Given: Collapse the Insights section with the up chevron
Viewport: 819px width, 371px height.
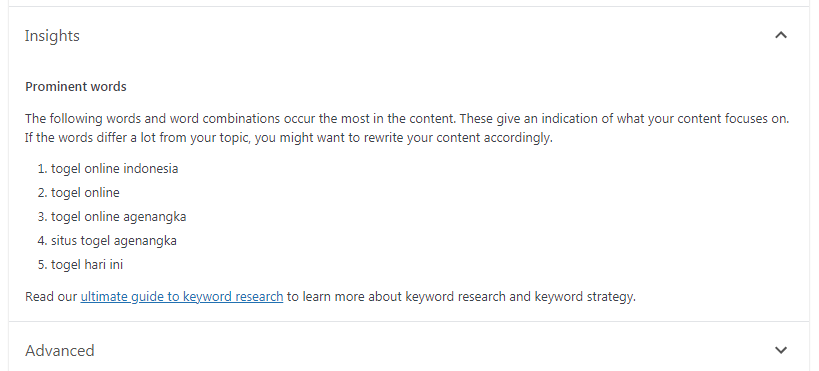Looking at the screenshot, I should click(x=781, y=36).
